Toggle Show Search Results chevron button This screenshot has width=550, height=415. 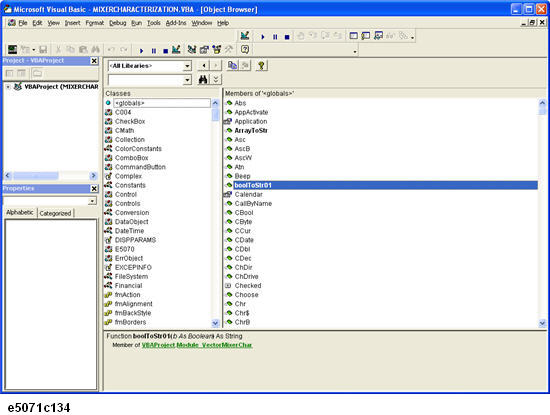[x=216, y=80]
